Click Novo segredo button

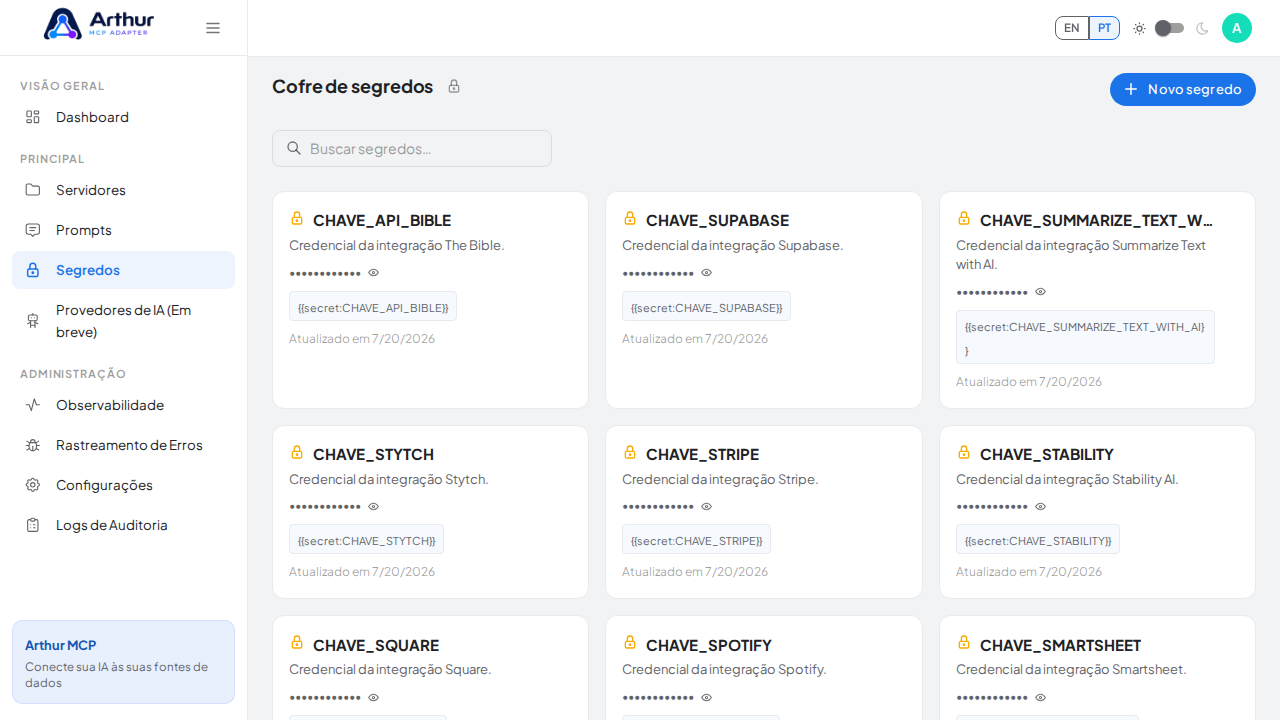pyautogui.click(x=1183, y=89)
